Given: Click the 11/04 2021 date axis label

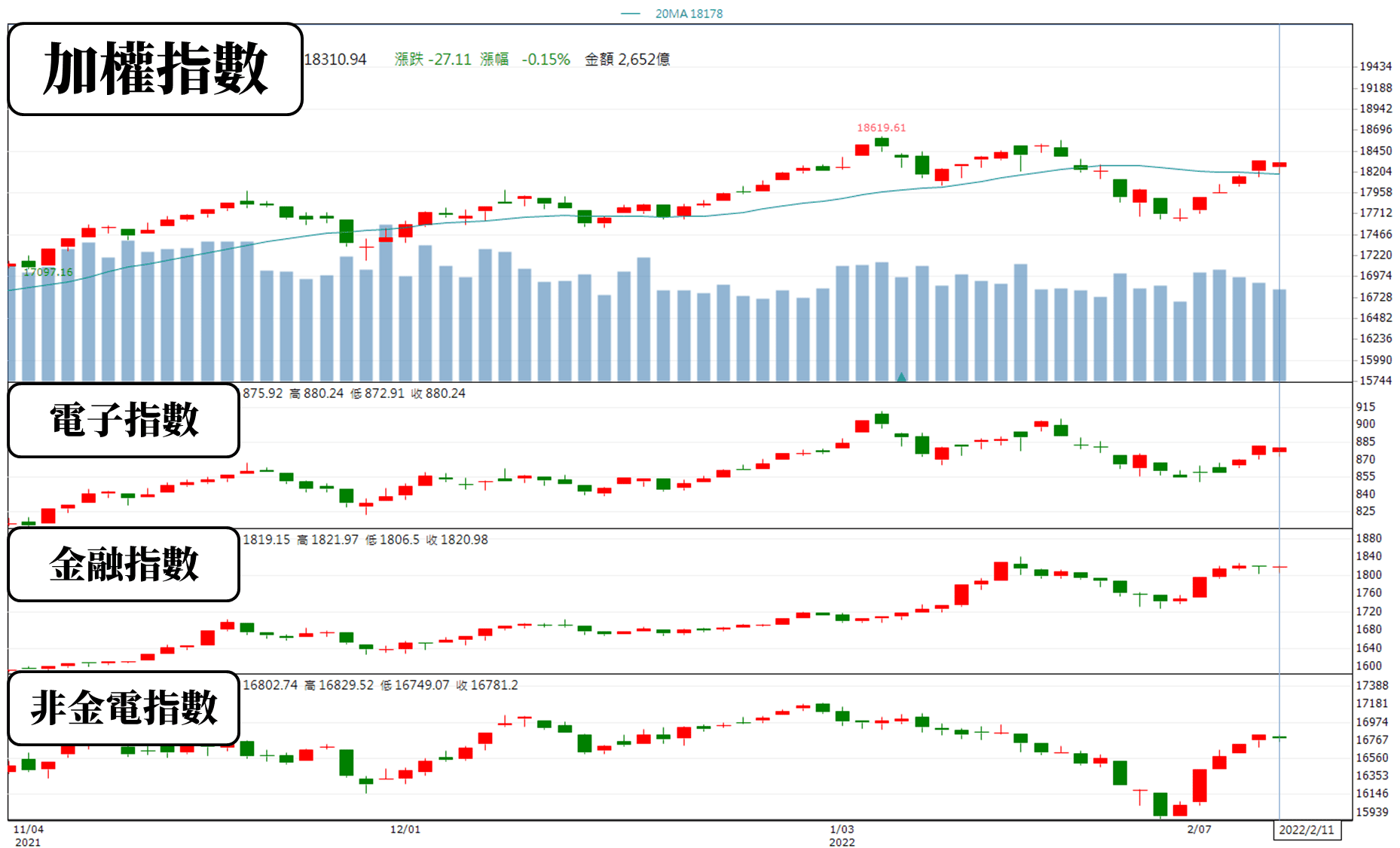Looking at the screenshot, I should point(29,835).
